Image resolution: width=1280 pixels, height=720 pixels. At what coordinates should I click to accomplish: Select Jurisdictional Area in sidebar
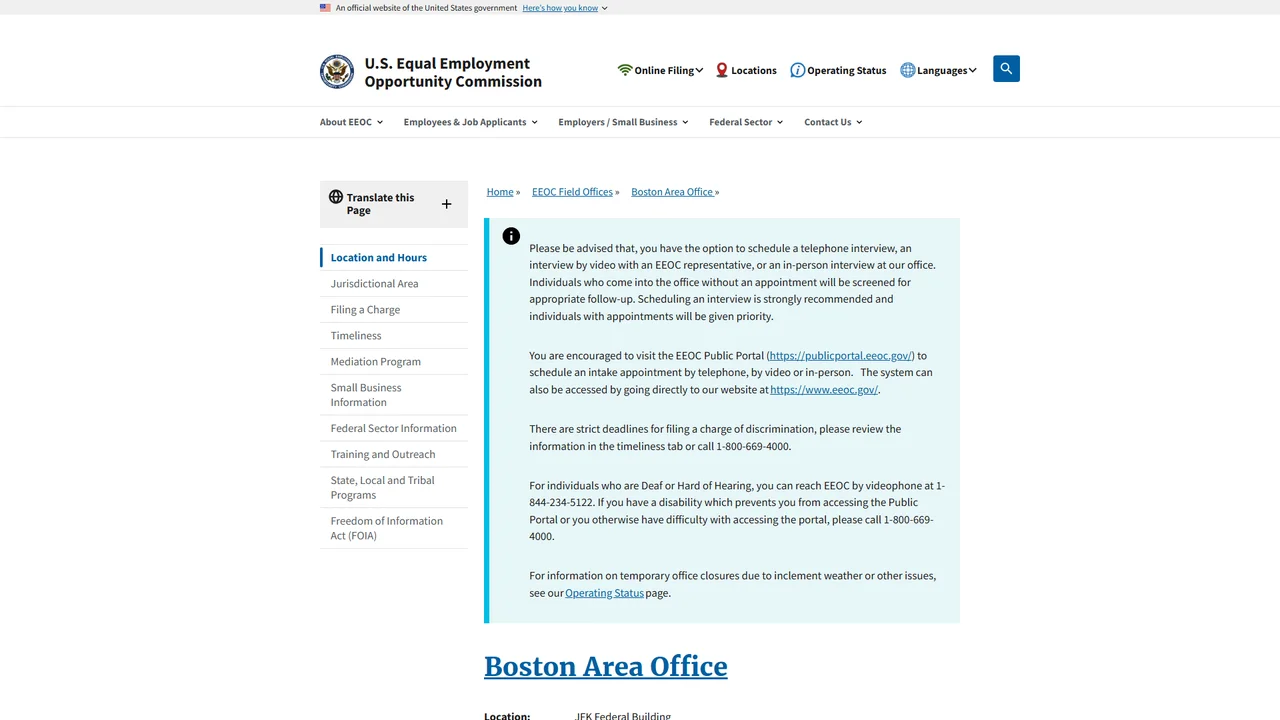tap(394, 284)
